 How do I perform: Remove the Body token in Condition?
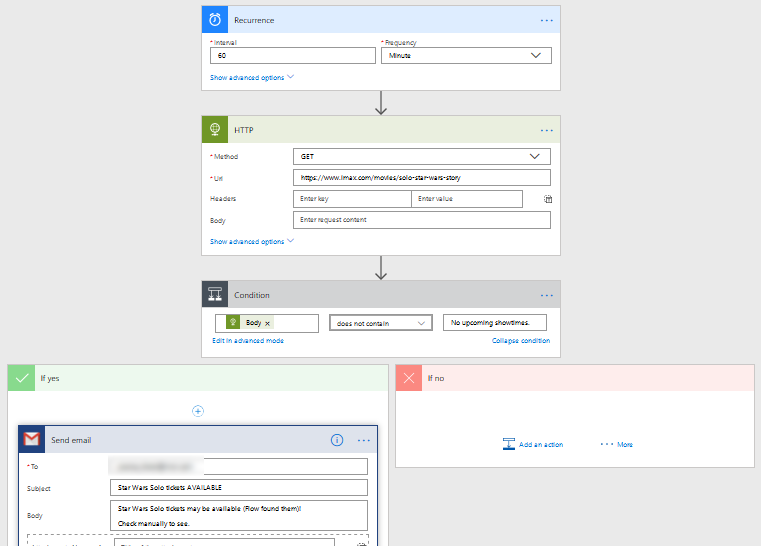(267, 323)
